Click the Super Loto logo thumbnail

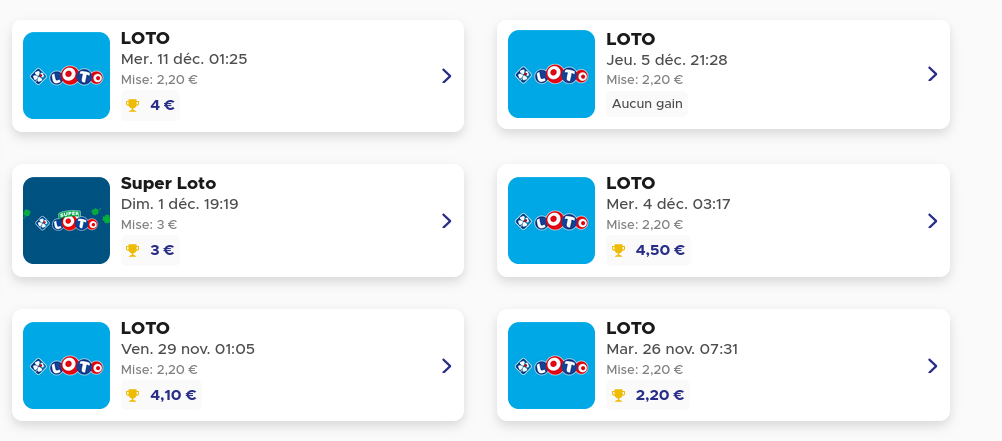tap(66, 221)
